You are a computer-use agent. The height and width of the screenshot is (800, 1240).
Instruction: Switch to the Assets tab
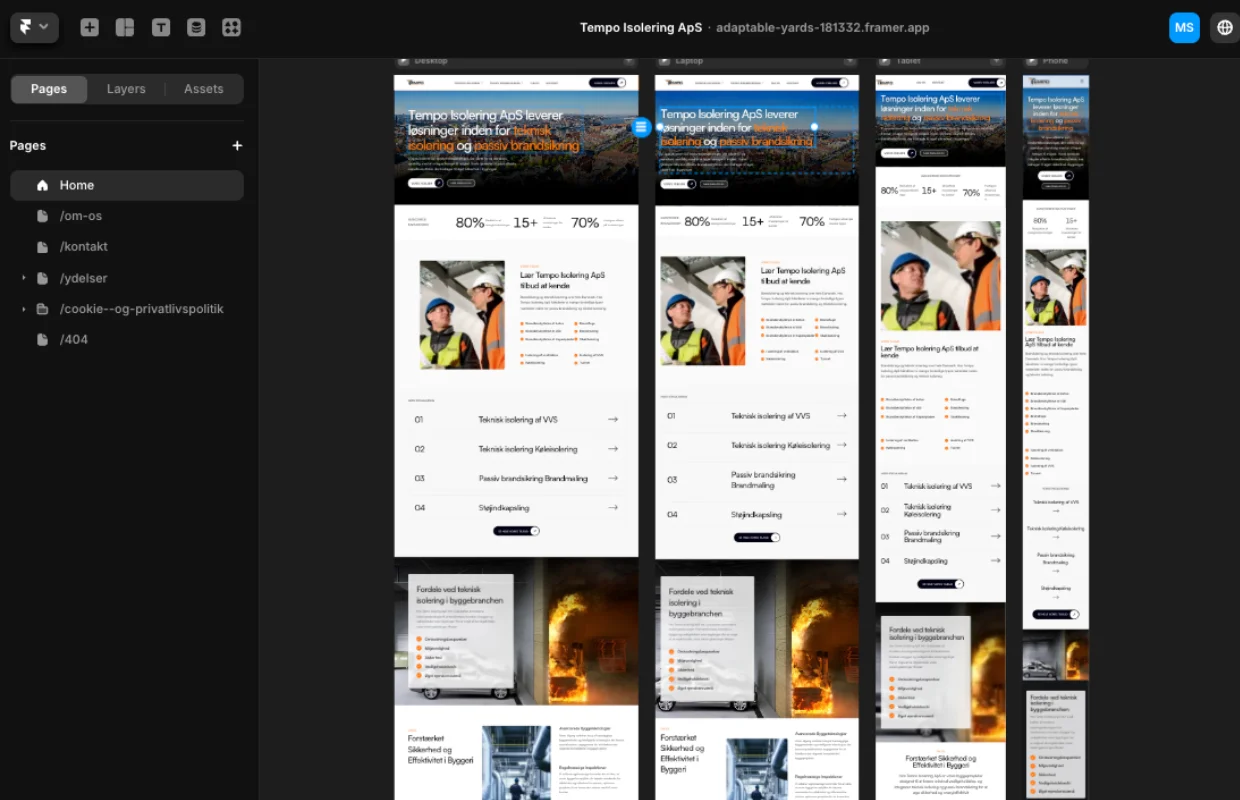(x=204, y=89)
